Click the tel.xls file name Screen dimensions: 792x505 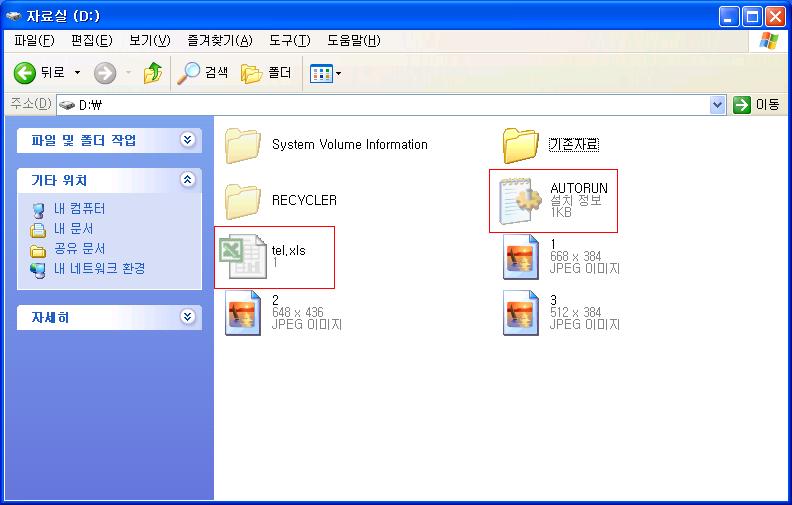(x=288, y=250)
